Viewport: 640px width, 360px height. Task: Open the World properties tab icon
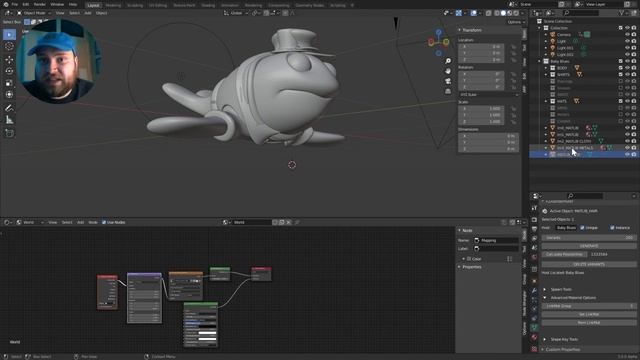coord(534,258)
